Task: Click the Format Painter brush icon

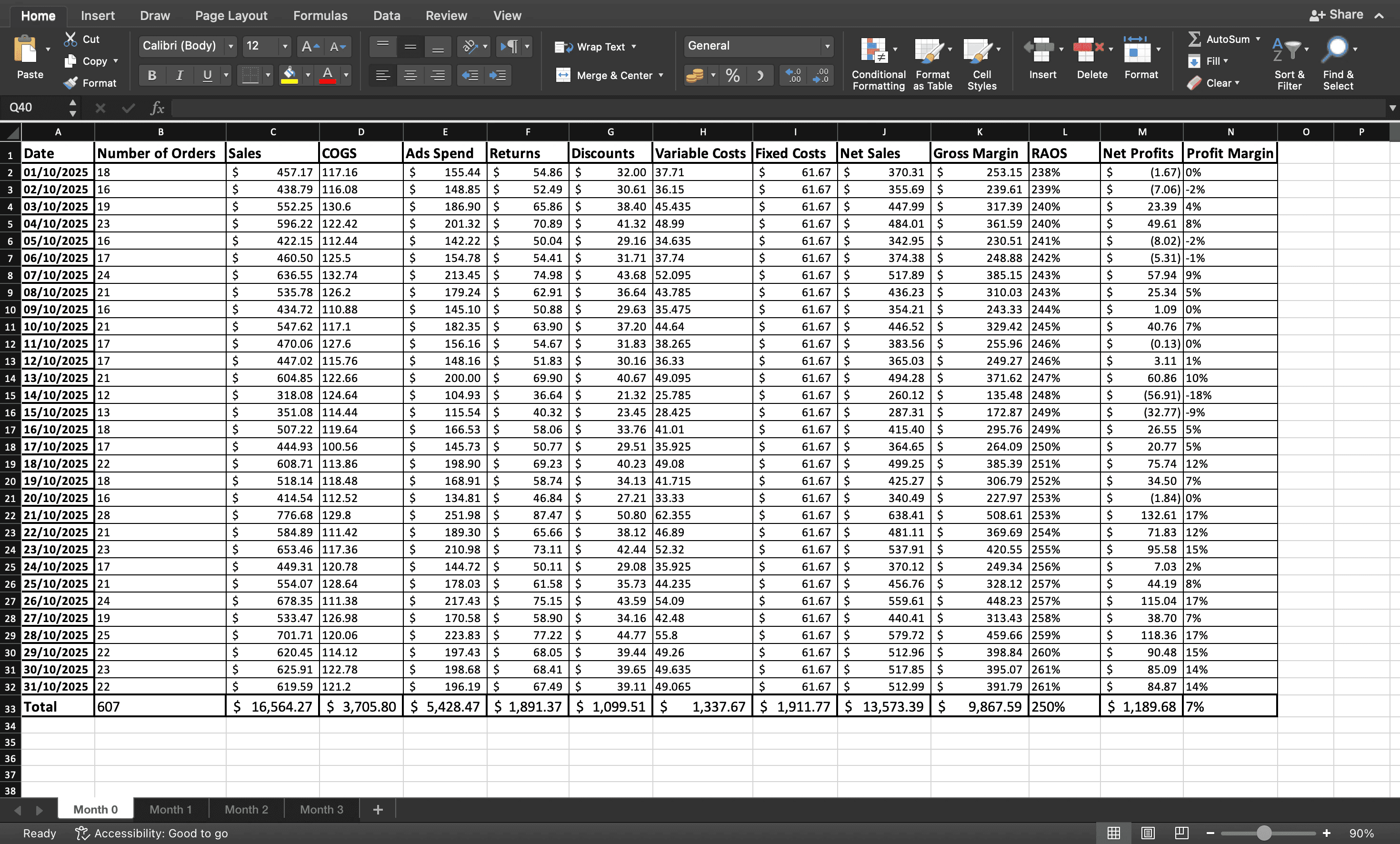Action: click(70, 83)
